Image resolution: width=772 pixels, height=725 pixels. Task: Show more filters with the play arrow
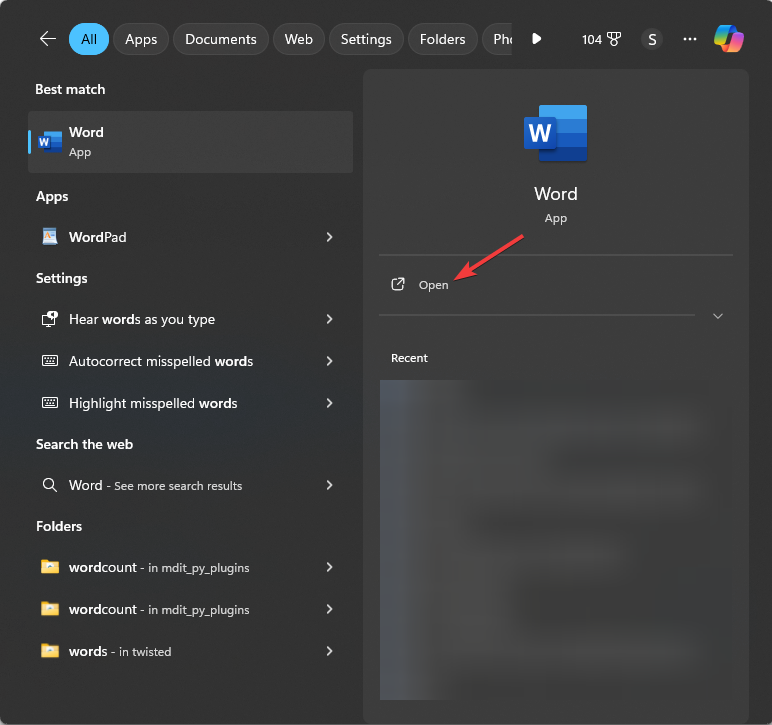(537, 38)
